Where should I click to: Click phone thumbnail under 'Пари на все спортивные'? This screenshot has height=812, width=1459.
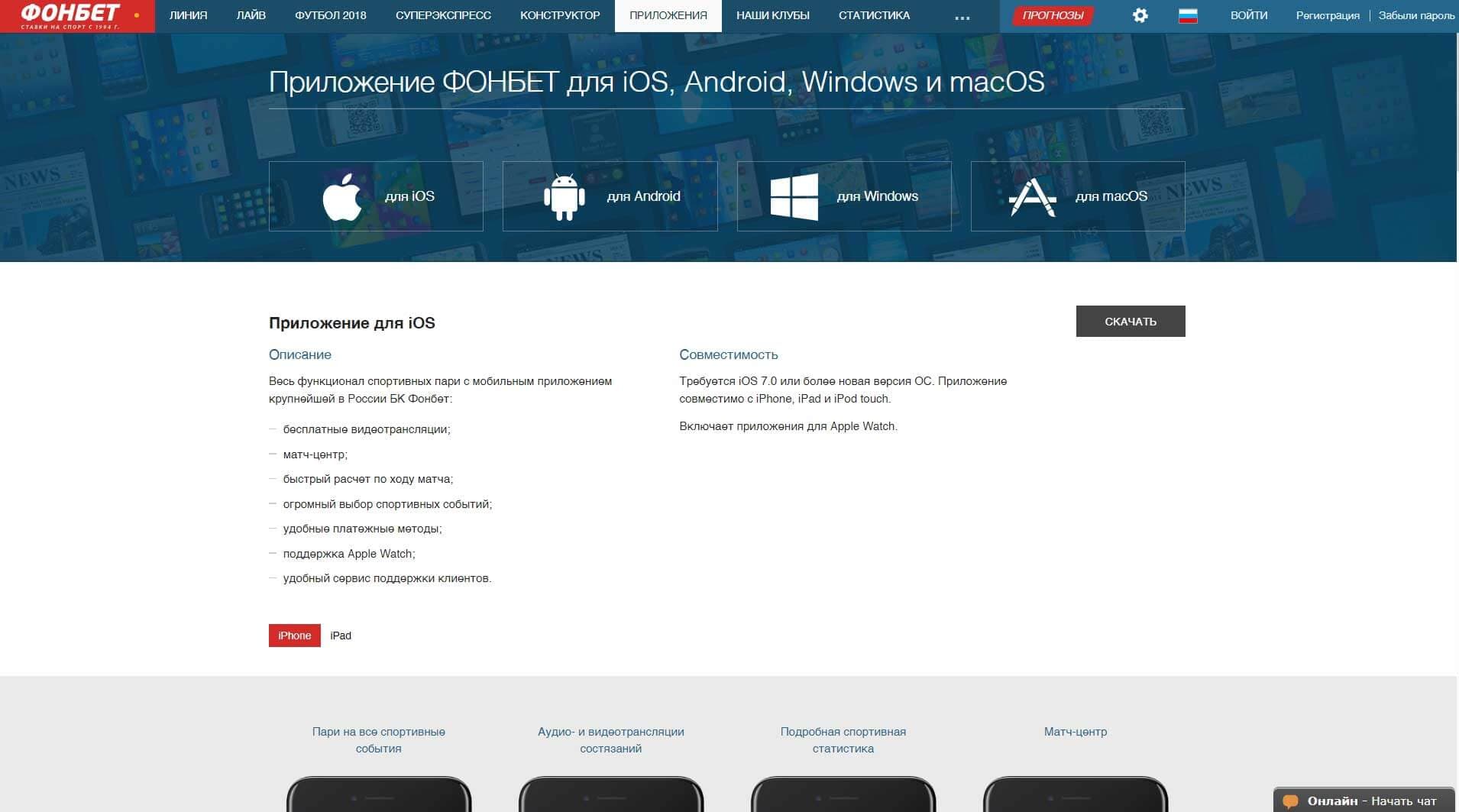(x=379, y=794)
